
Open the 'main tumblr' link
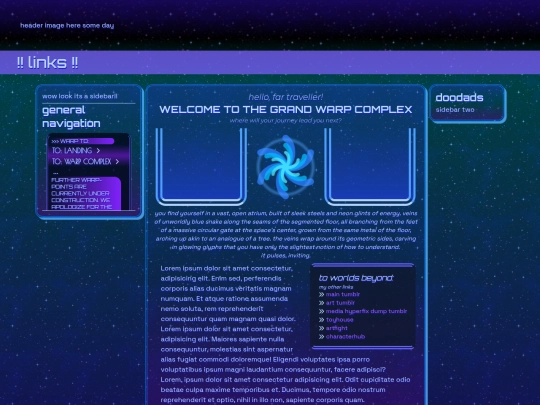pyautogui.click(x=343, y=294)
